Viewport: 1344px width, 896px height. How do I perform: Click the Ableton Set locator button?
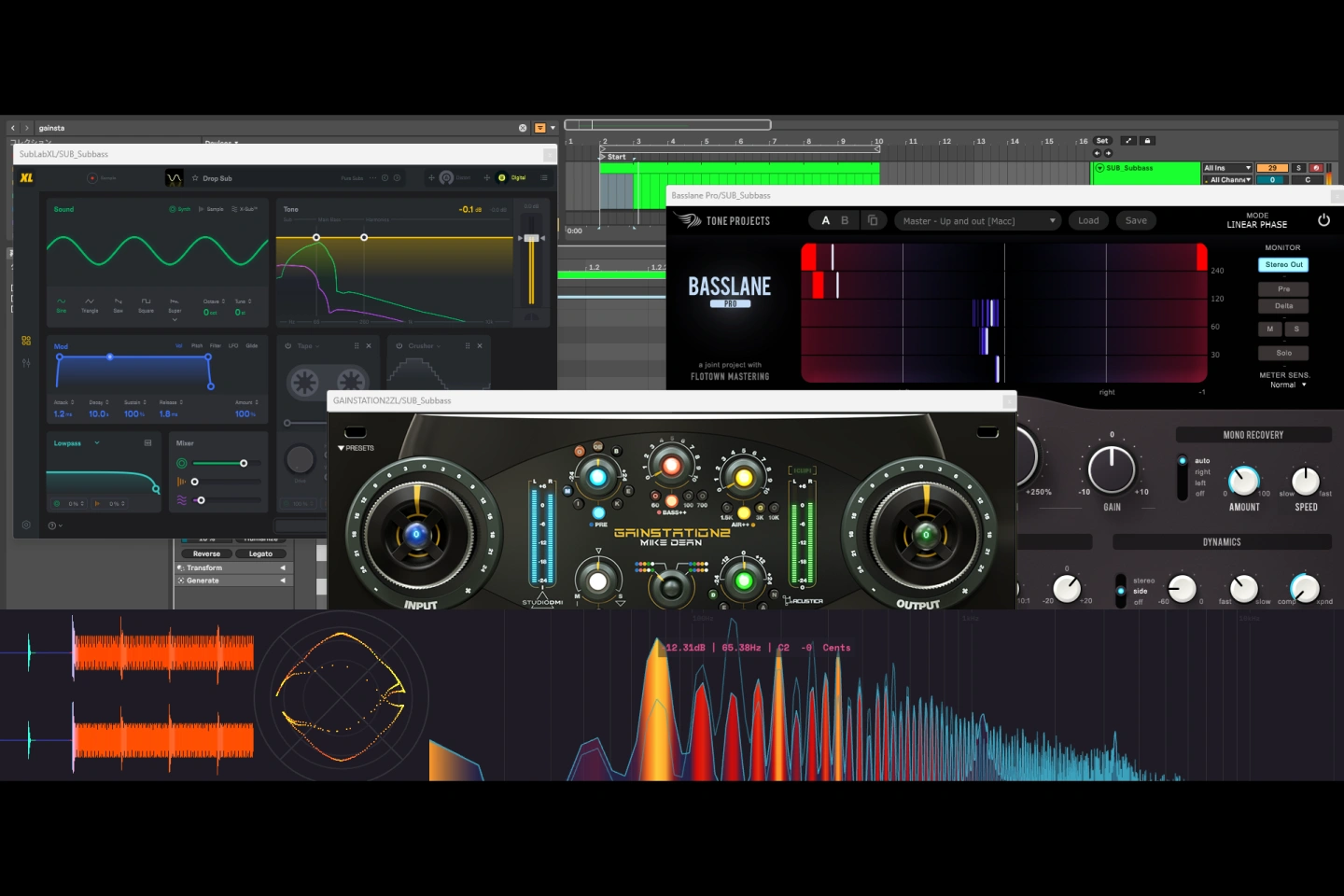click(x=1102, y=141)
